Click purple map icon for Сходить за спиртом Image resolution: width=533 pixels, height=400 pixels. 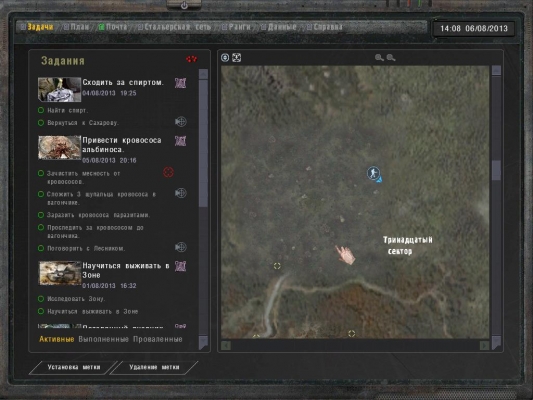click(180, 83)
